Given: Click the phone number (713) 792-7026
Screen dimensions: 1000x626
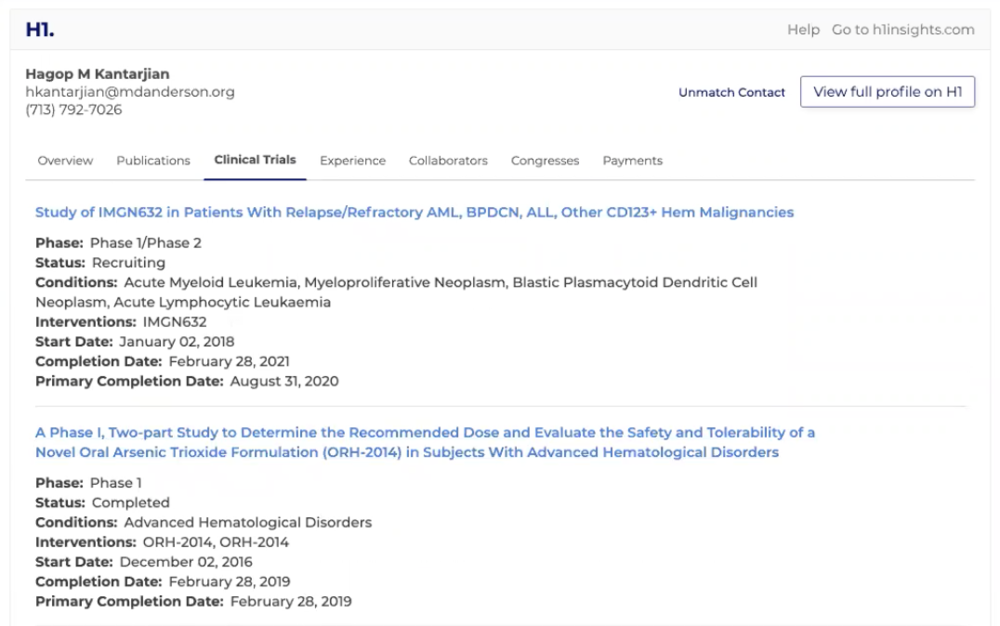Looking at the screenshot, I should point(73,110).
